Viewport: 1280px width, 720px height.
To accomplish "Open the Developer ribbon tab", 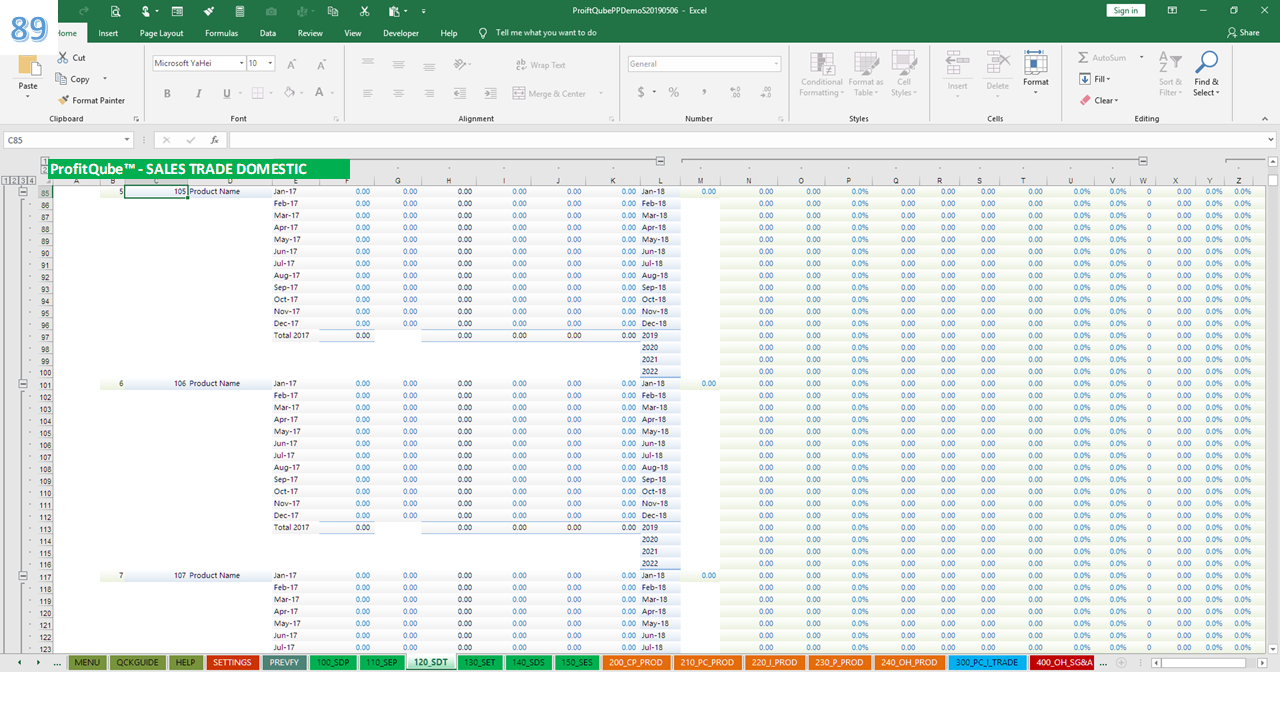I will point(401,33).
